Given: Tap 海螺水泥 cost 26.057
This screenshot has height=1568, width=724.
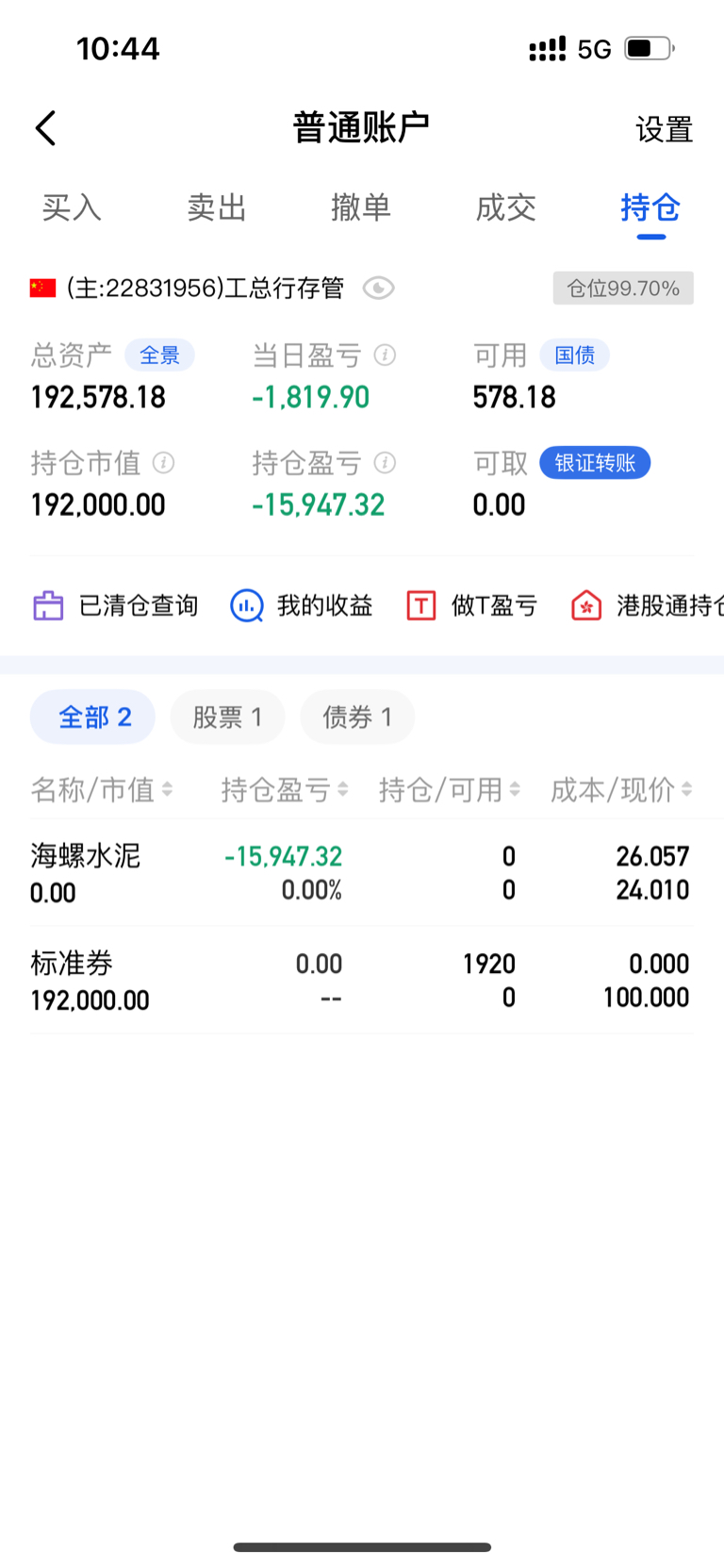Looking at the screenshot, I should tap(652, 856).
